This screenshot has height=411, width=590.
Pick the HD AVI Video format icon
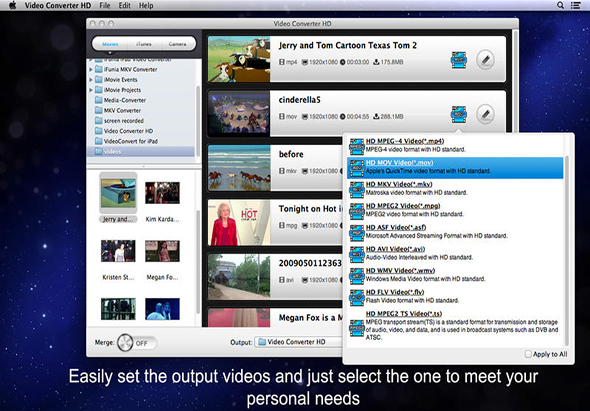[356, 254]
